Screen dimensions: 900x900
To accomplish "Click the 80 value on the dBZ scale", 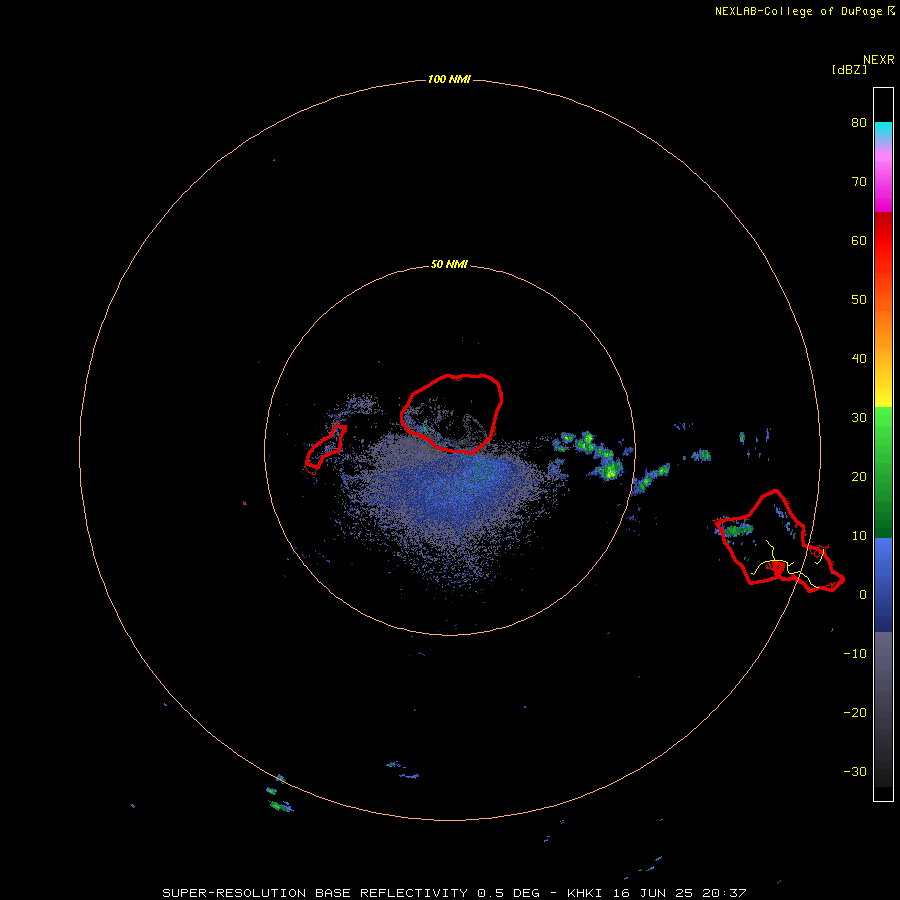I will (859, 122).
